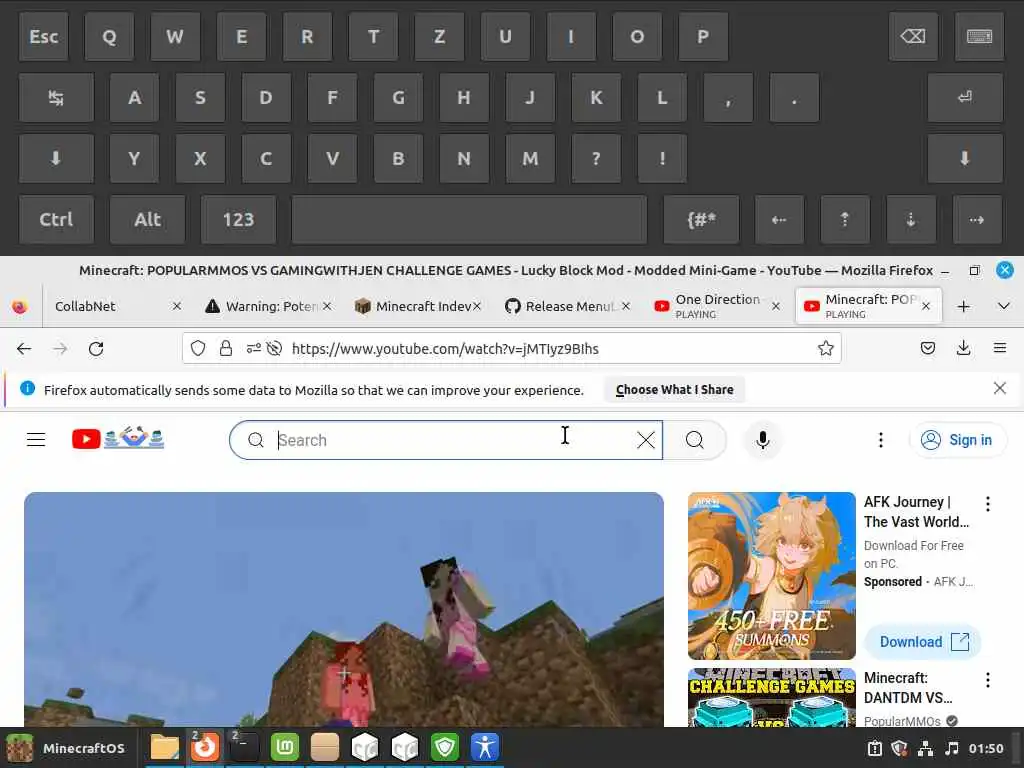1024x768 pixels.
Task: Open tracking protection shield in address bar
Action: [198, 349]
